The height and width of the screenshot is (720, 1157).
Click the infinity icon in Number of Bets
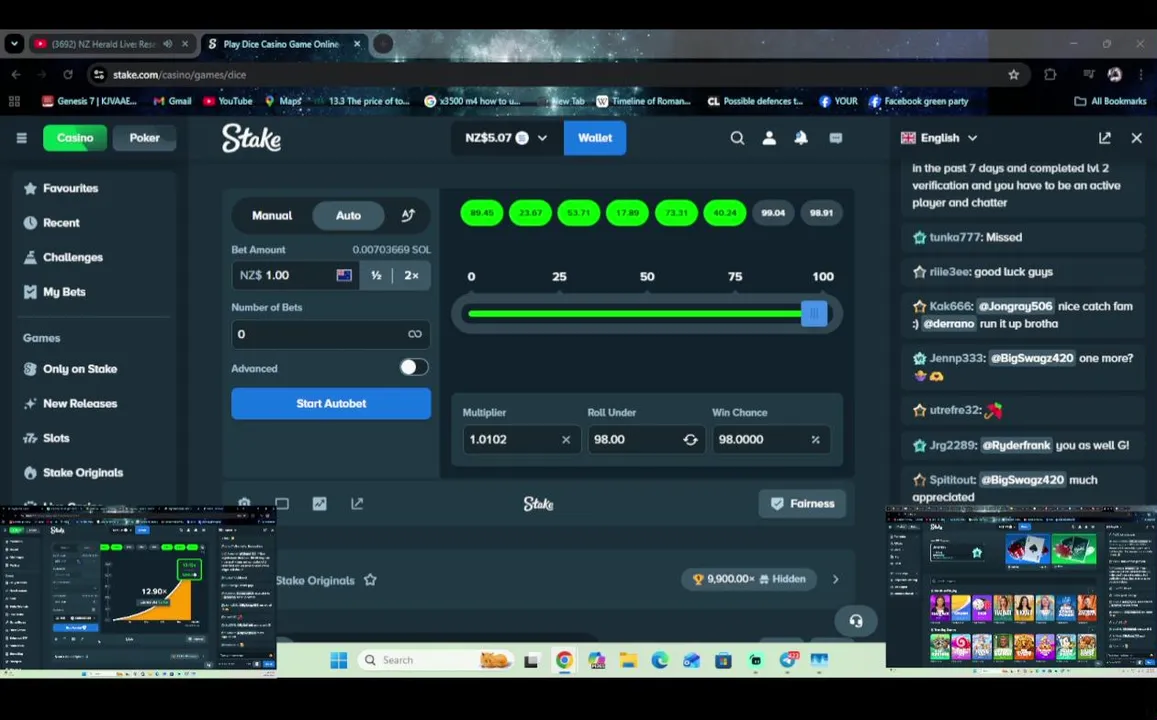[415, 334]
